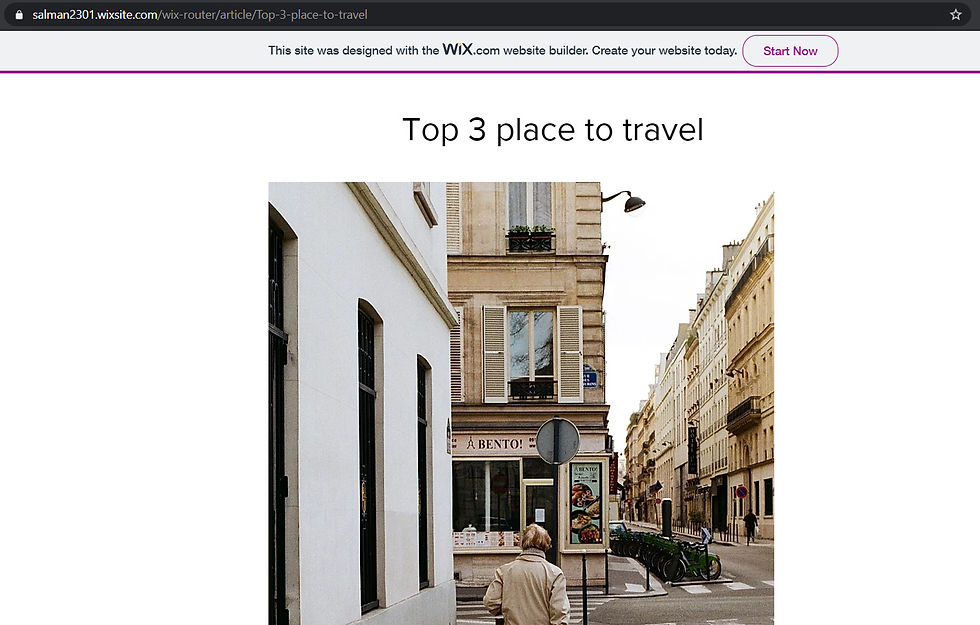
Task: Click the Top-3-place-to-travel URL path
Action: (311, 14)
